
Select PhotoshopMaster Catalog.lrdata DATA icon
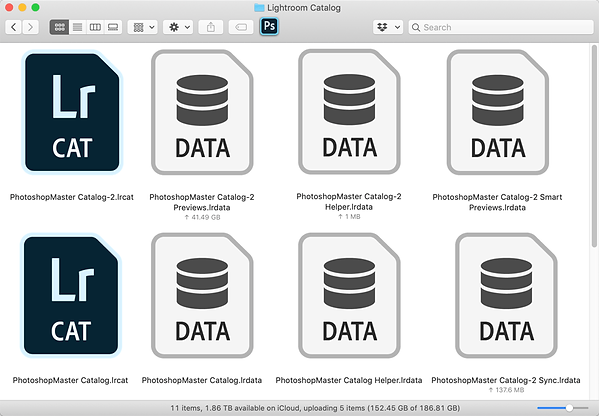[202, 296]
